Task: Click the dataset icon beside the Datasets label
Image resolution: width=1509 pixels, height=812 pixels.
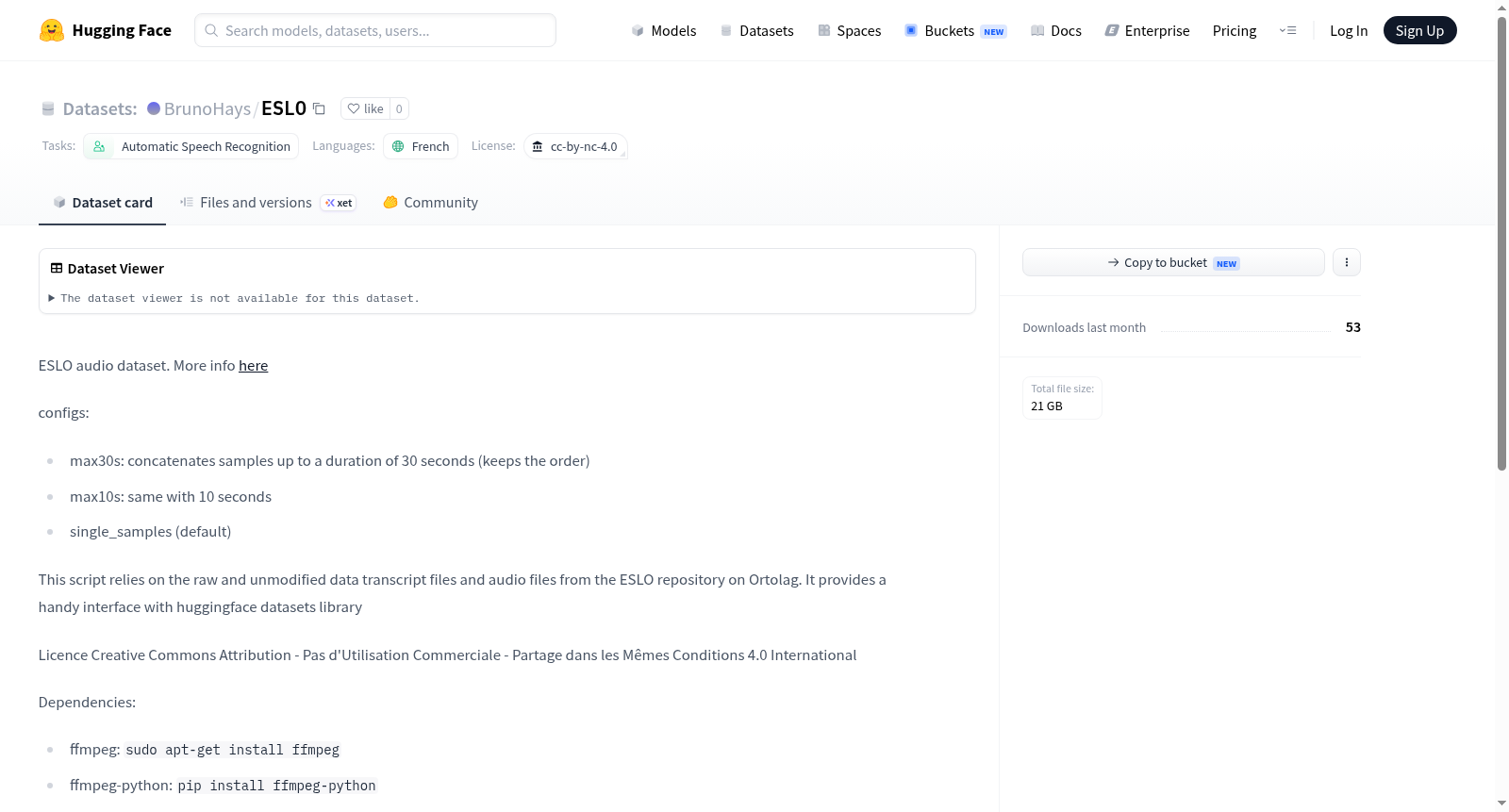Action: [48, 108]
